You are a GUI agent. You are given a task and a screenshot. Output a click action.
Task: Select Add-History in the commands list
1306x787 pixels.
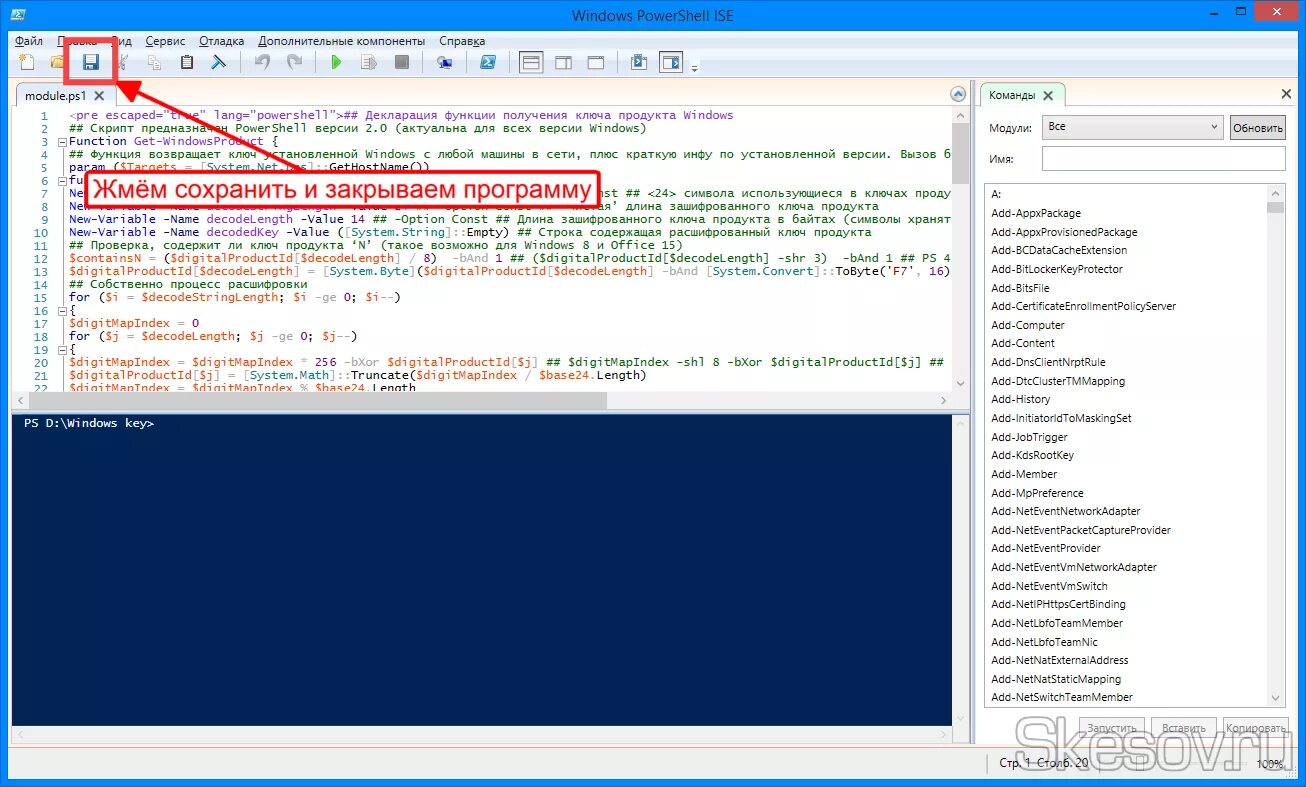coord(1021,399)
